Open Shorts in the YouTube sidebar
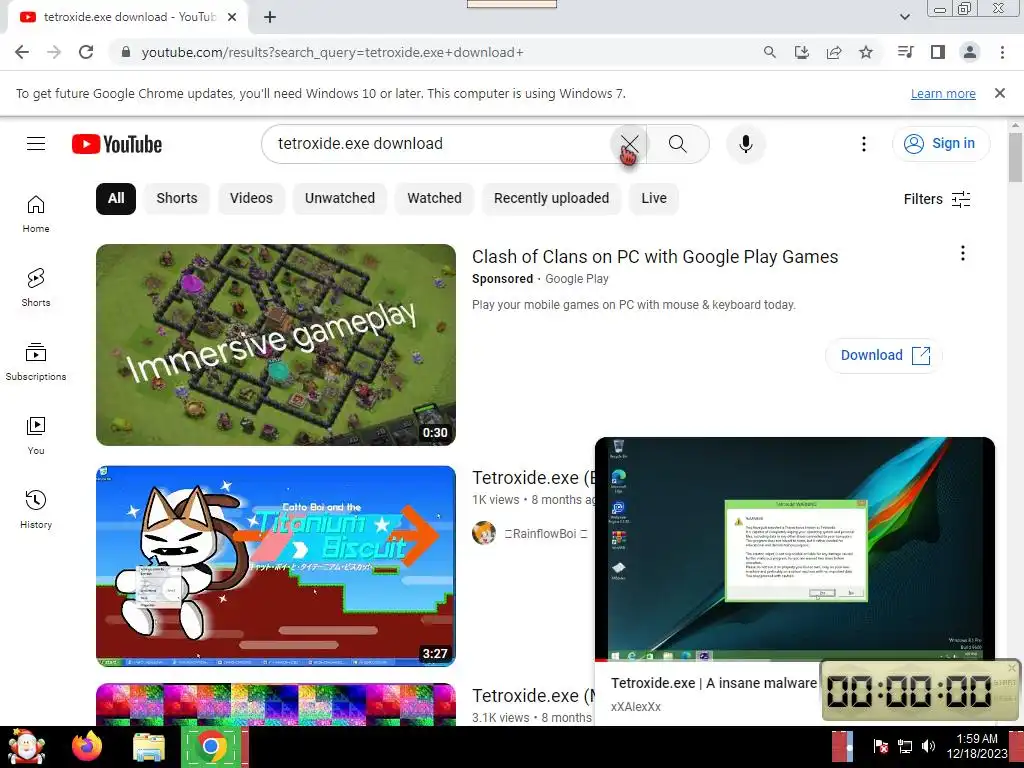This screenshot has height=768, width=1024. coord(36,288)
